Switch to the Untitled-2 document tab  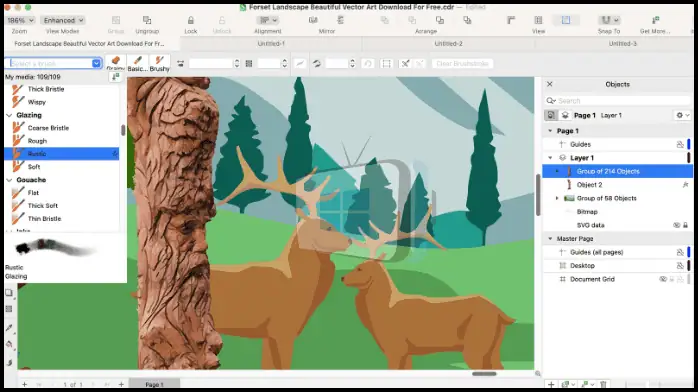448,44
